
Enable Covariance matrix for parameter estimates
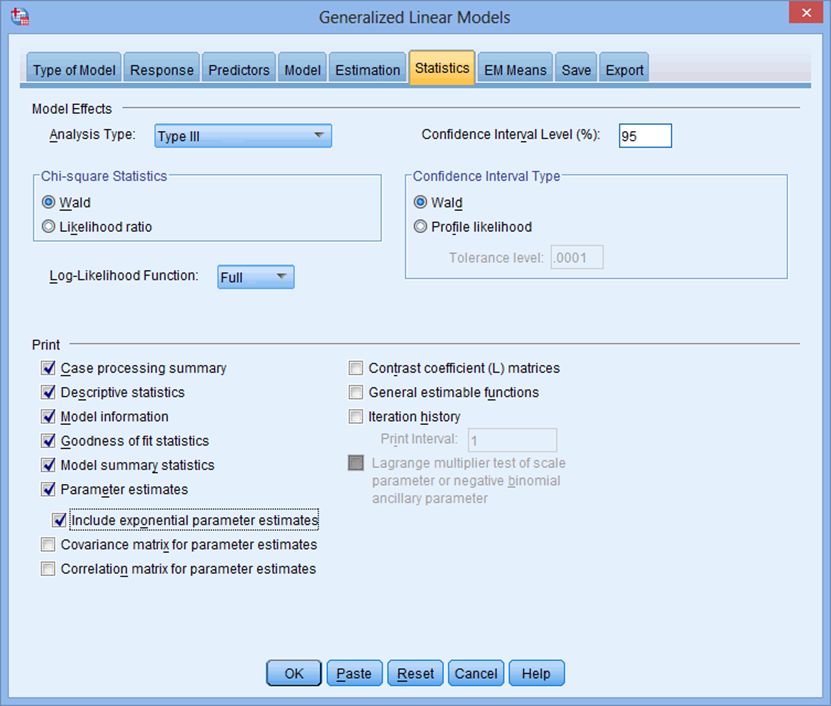coord(48,544)
